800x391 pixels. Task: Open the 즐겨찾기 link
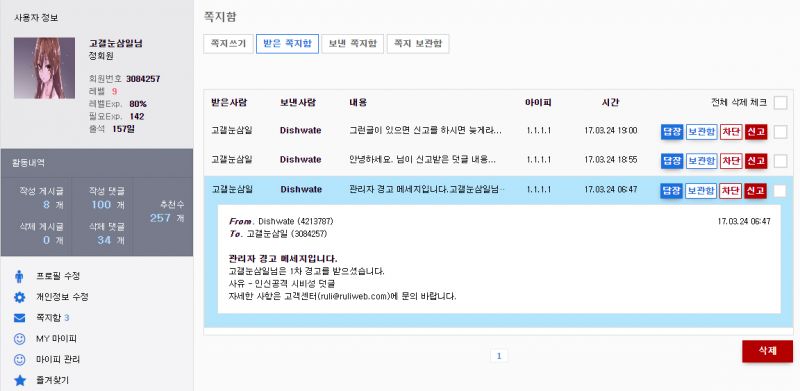52,380
